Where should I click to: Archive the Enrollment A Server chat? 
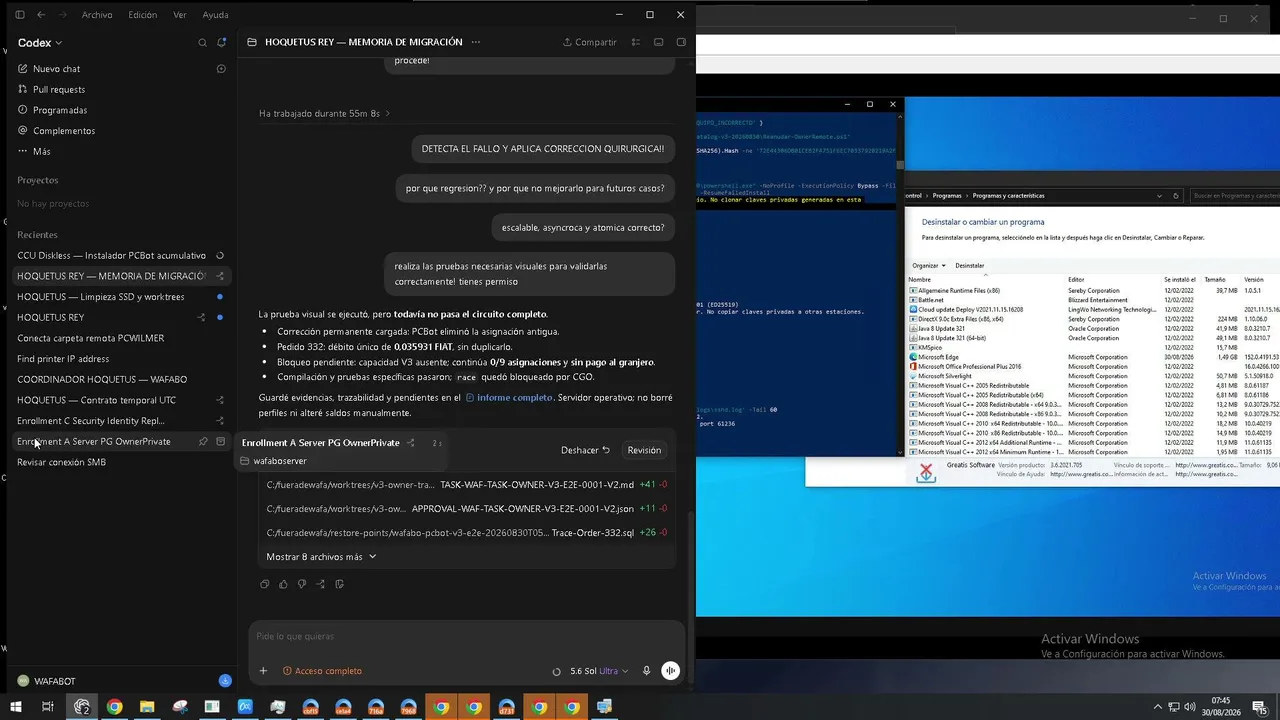point(221,442)
